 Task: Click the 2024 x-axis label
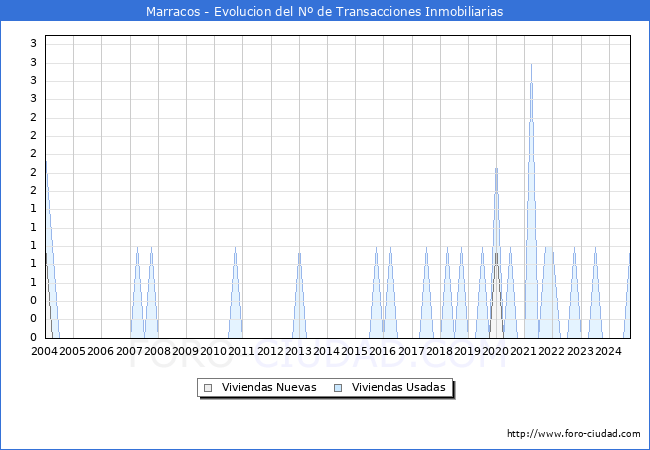click(x=608, y=351)
